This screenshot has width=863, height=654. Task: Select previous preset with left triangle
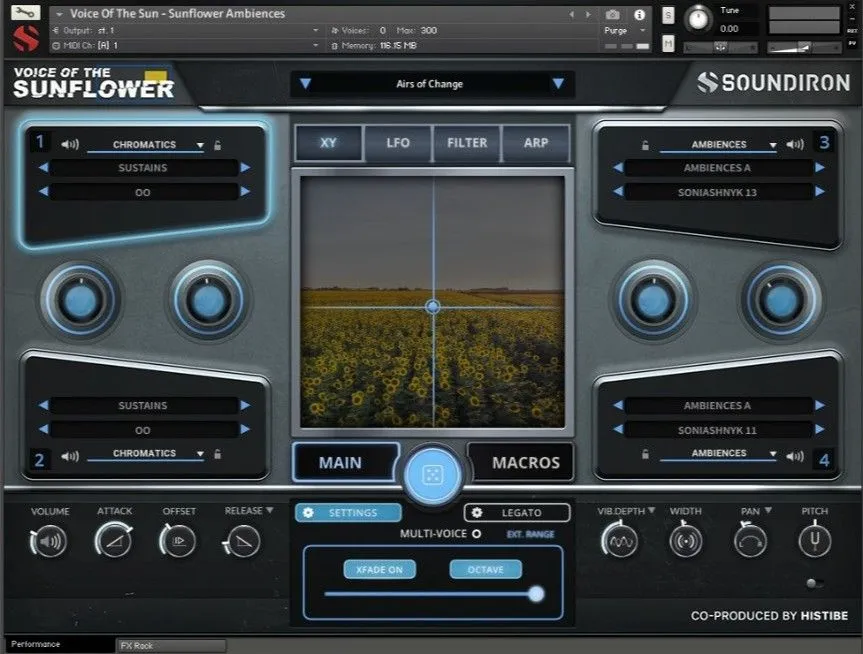(x=305, y=84)
